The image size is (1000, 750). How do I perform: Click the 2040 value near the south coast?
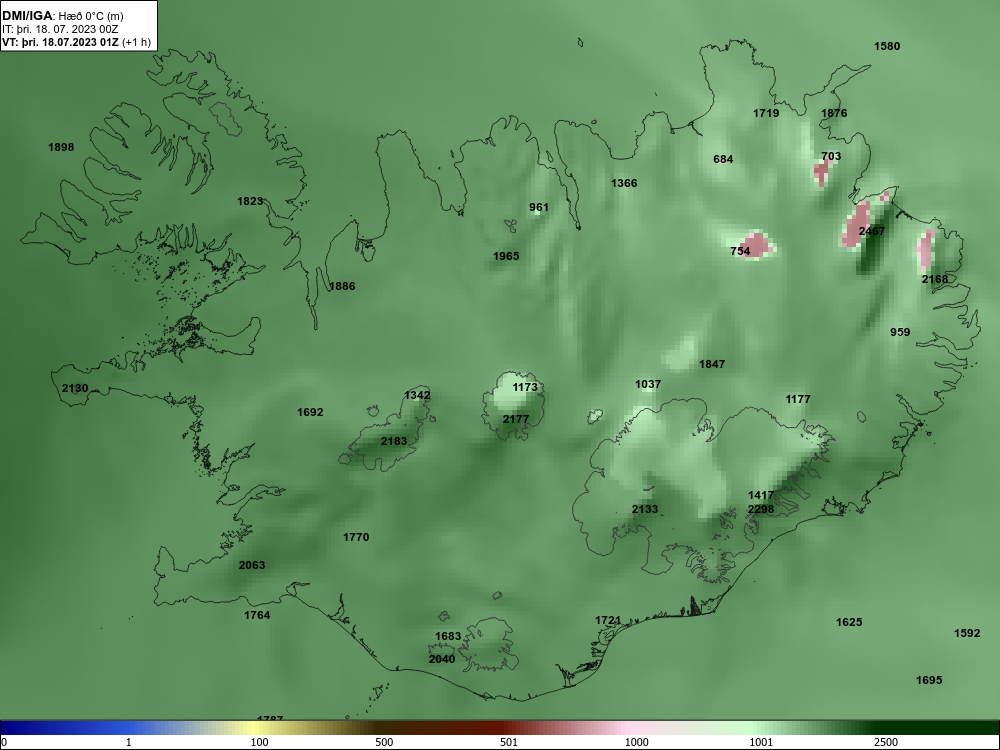(x=441, y=659)
